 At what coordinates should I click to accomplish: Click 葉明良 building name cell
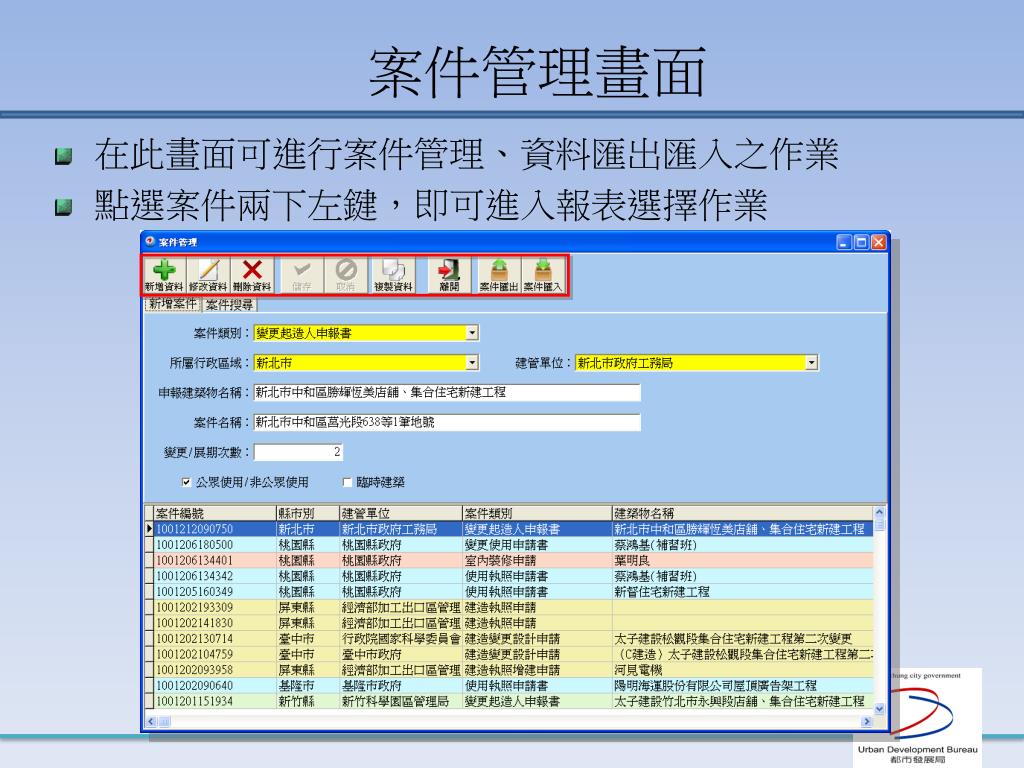[x=742, y=560]
